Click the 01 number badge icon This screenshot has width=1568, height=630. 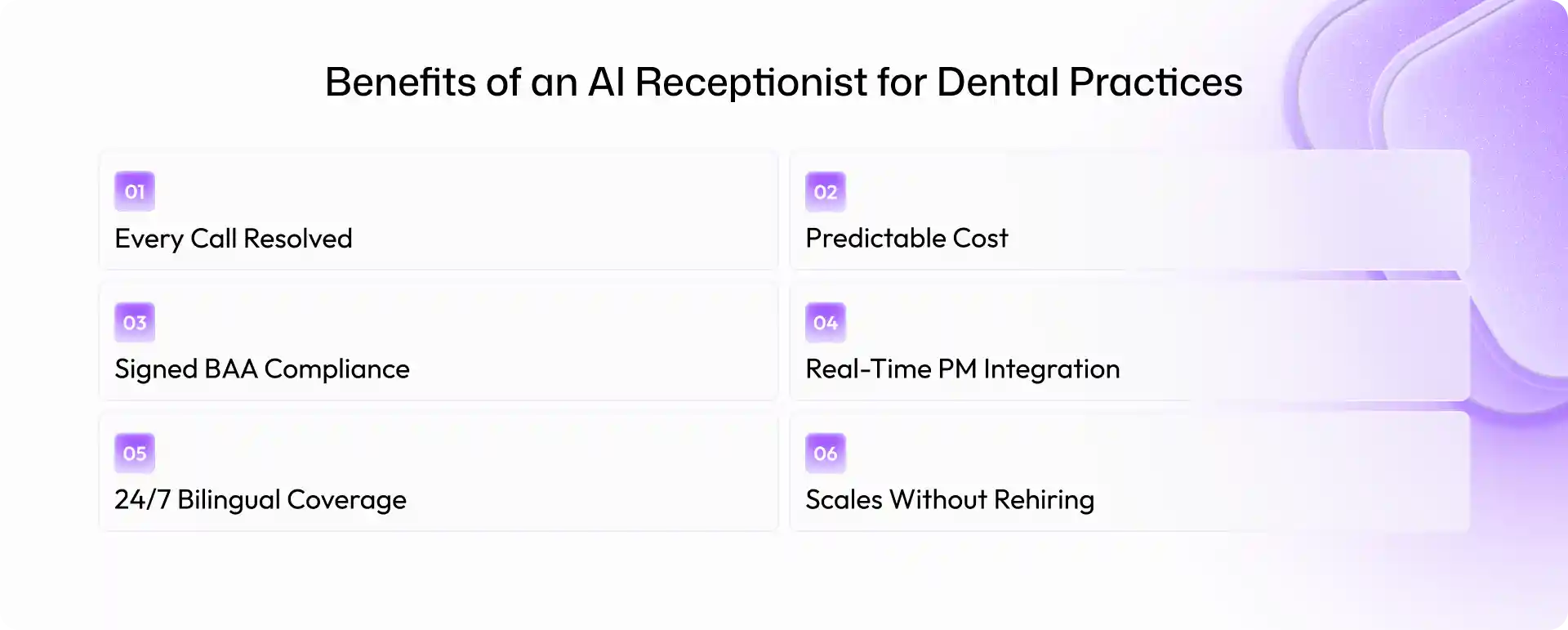(x=135, y=192)
